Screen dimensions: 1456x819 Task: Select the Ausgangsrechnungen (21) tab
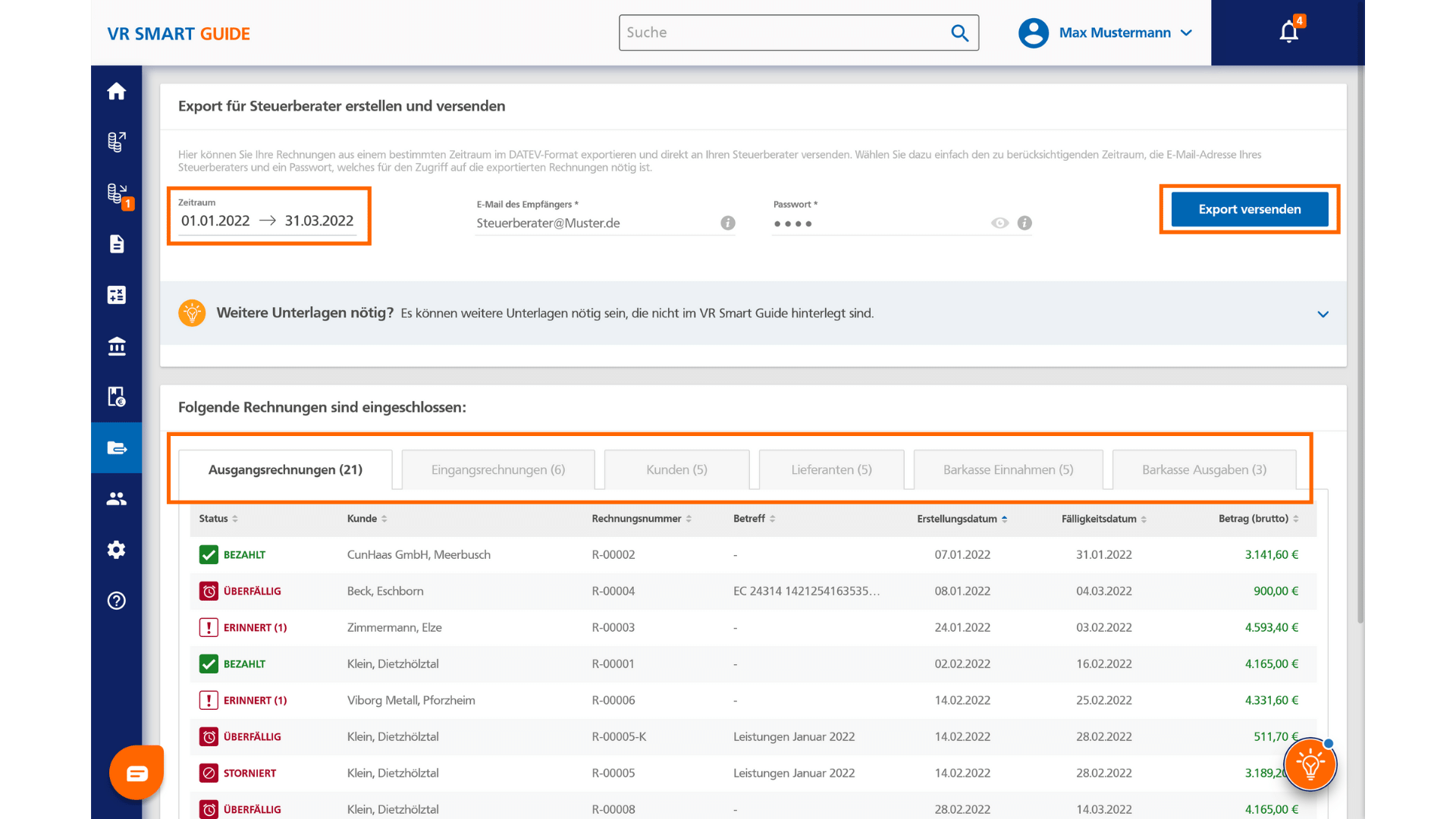tap(285, 469)
